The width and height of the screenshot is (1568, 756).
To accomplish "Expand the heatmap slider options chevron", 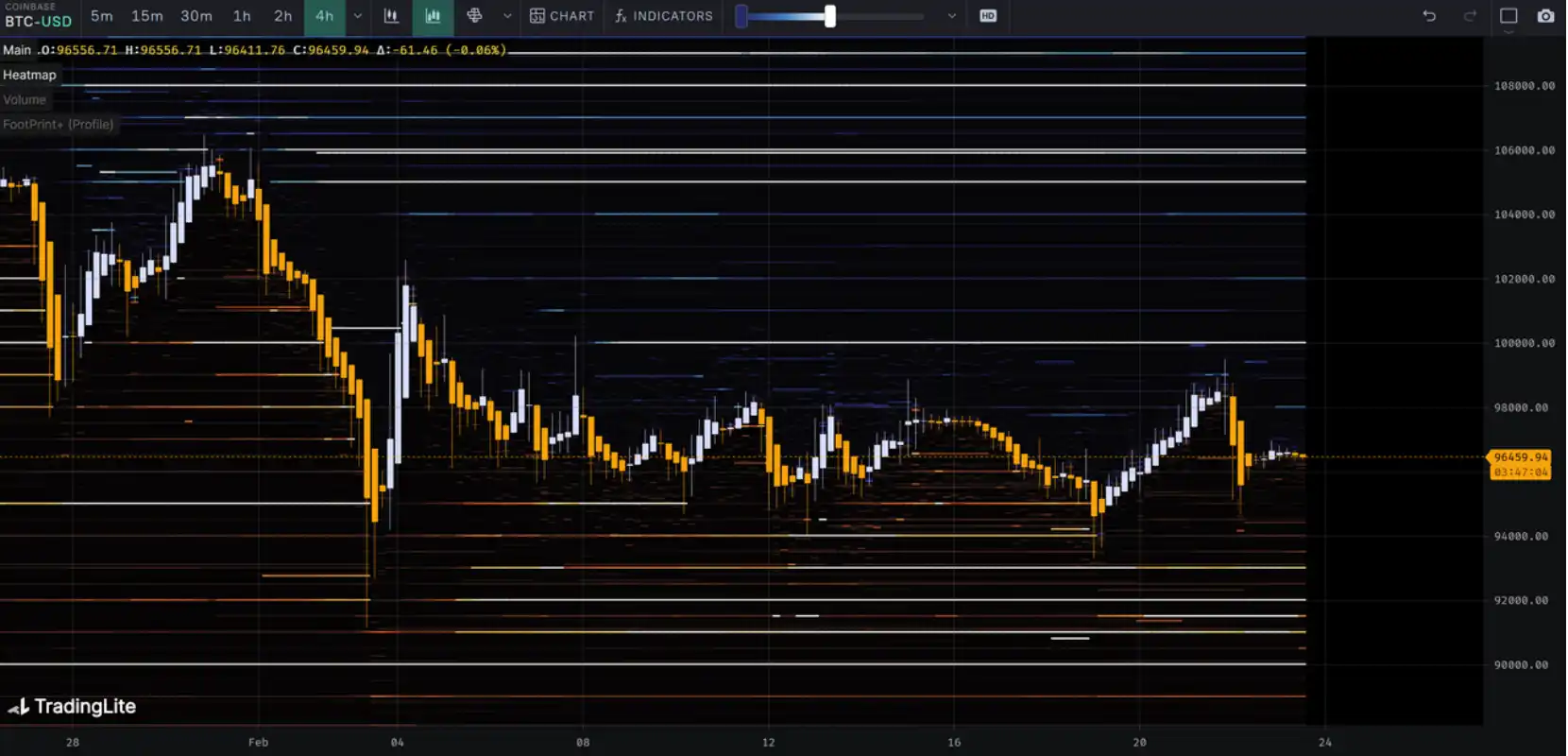I will 952,16.
